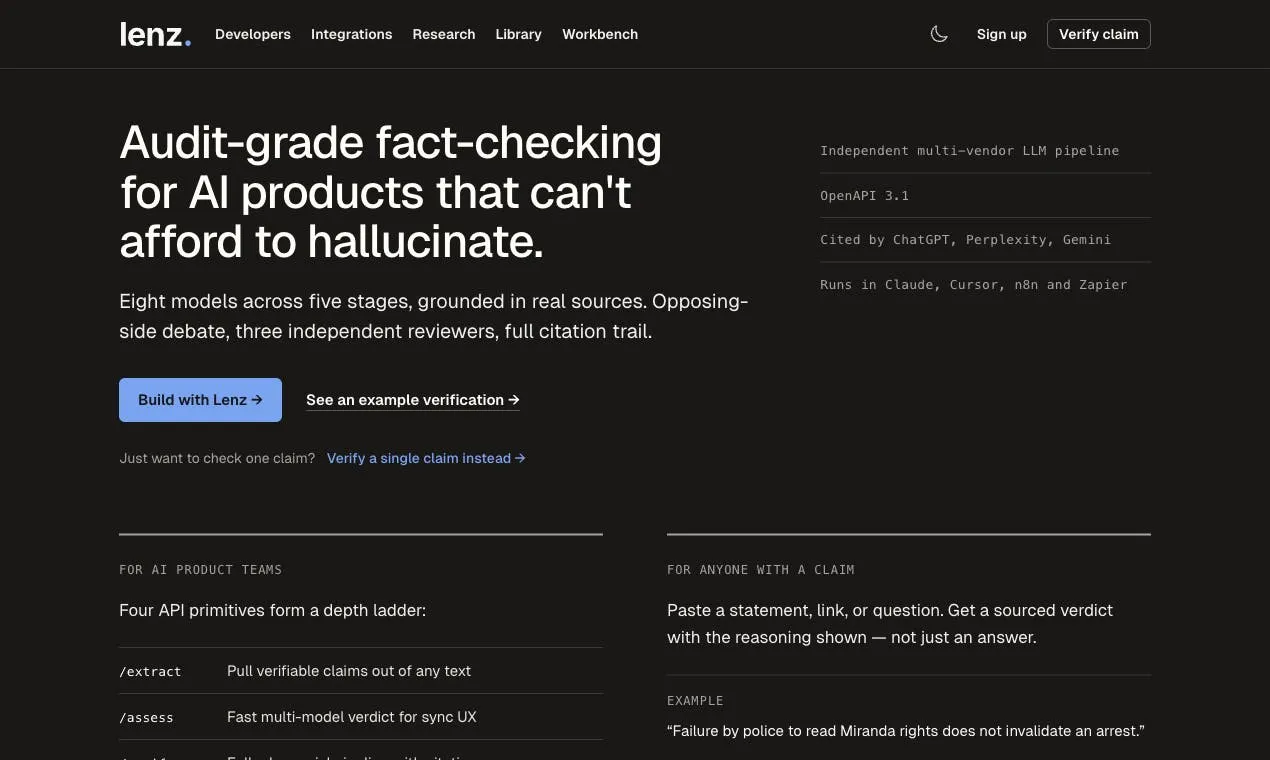Follow Verify a single claim instead link
Viewport: 1270px width, 760px height.
click(426, 458)
